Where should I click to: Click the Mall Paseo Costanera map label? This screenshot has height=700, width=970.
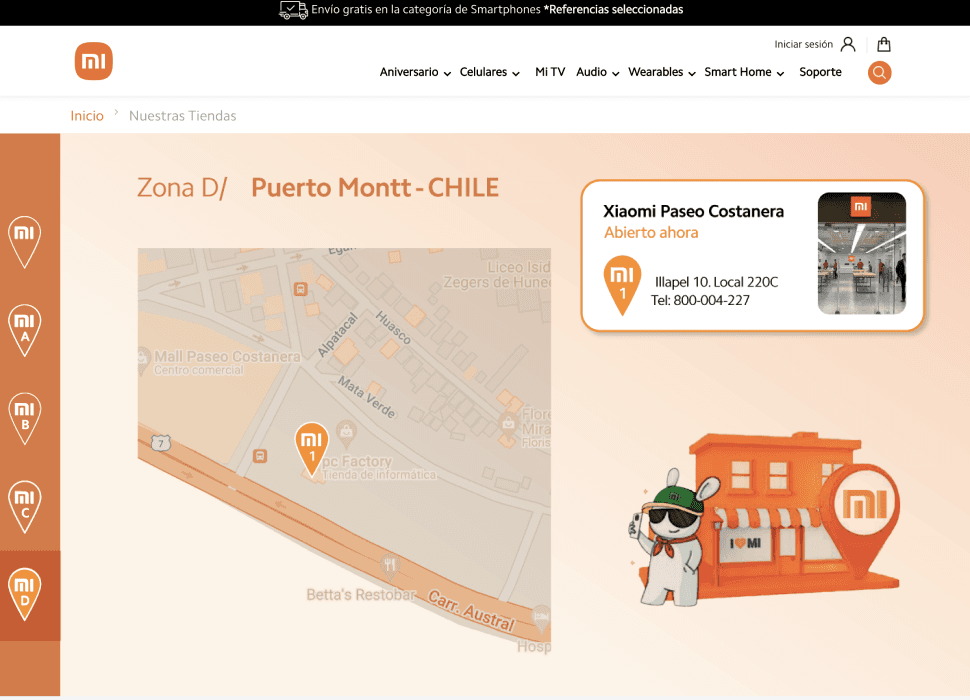(227, 357)
